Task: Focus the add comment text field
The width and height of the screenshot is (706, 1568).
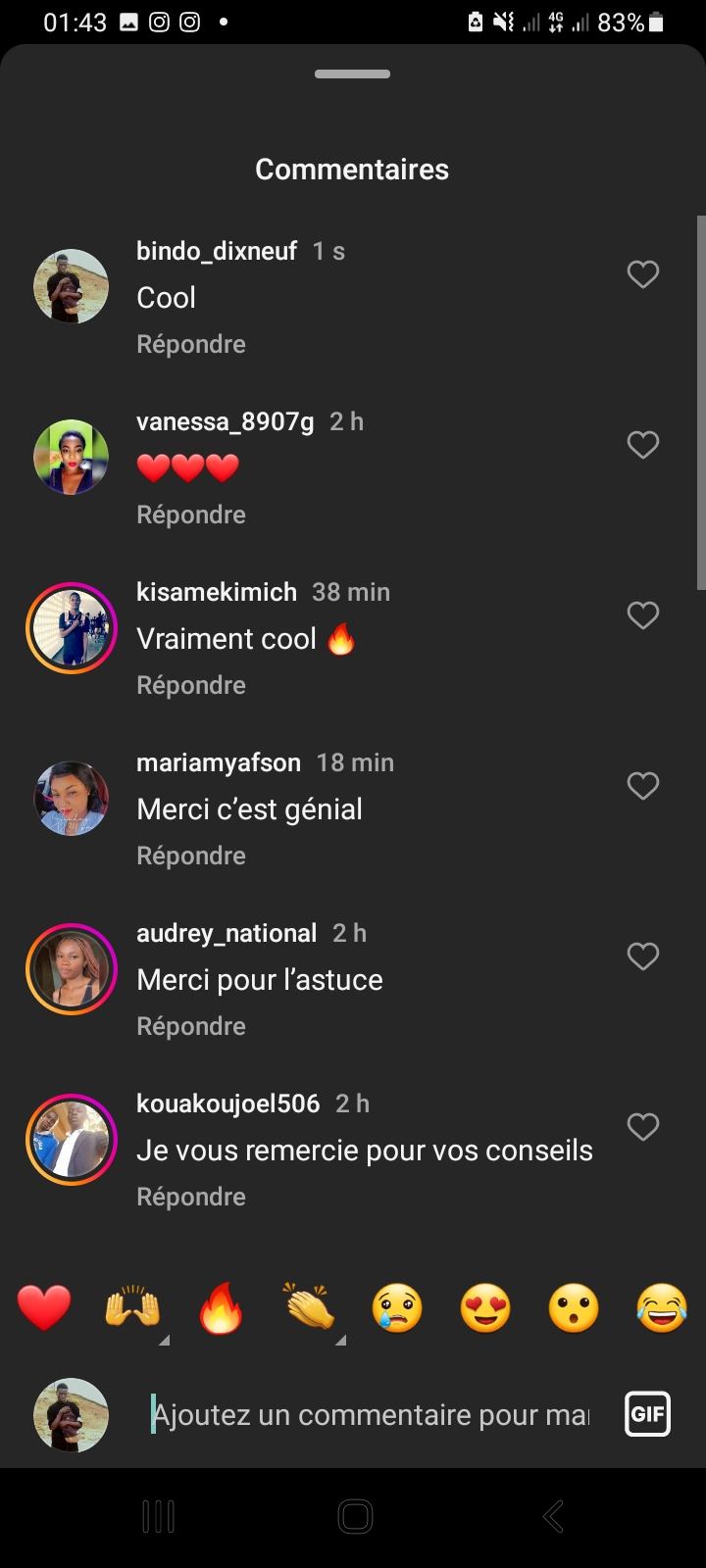Action: (373, 1415)
